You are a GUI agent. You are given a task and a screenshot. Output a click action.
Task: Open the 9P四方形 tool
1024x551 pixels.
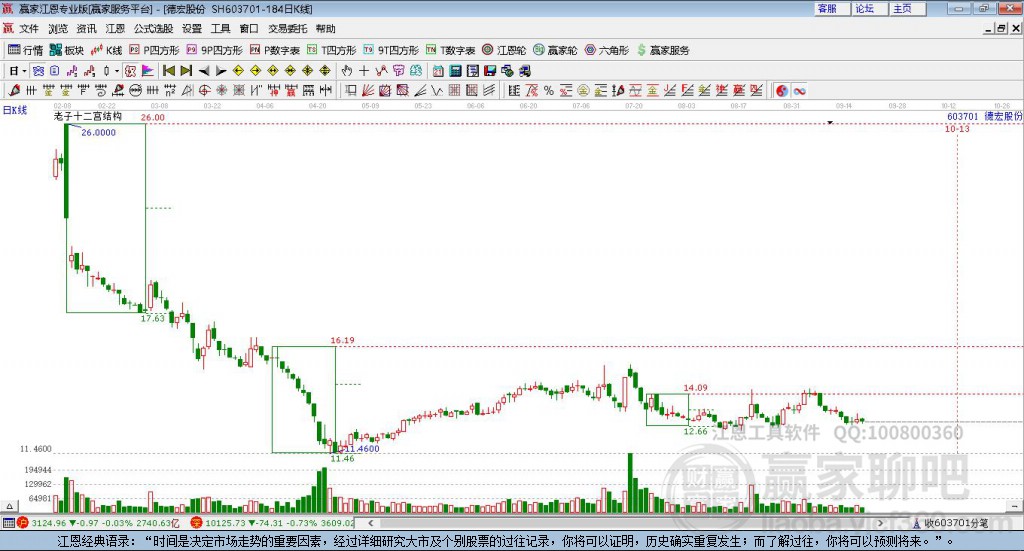pyautogui.click(x=215, y=50)
